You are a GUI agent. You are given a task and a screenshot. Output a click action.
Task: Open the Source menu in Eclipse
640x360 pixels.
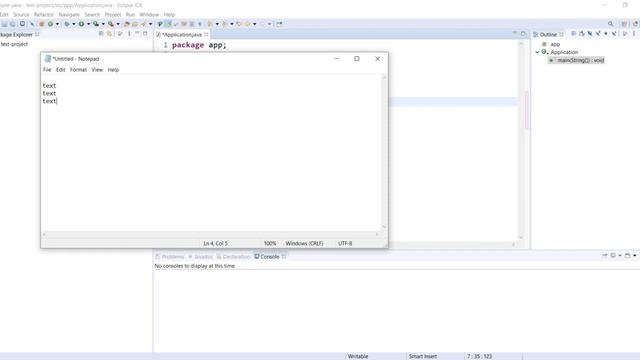coord(21,15)
